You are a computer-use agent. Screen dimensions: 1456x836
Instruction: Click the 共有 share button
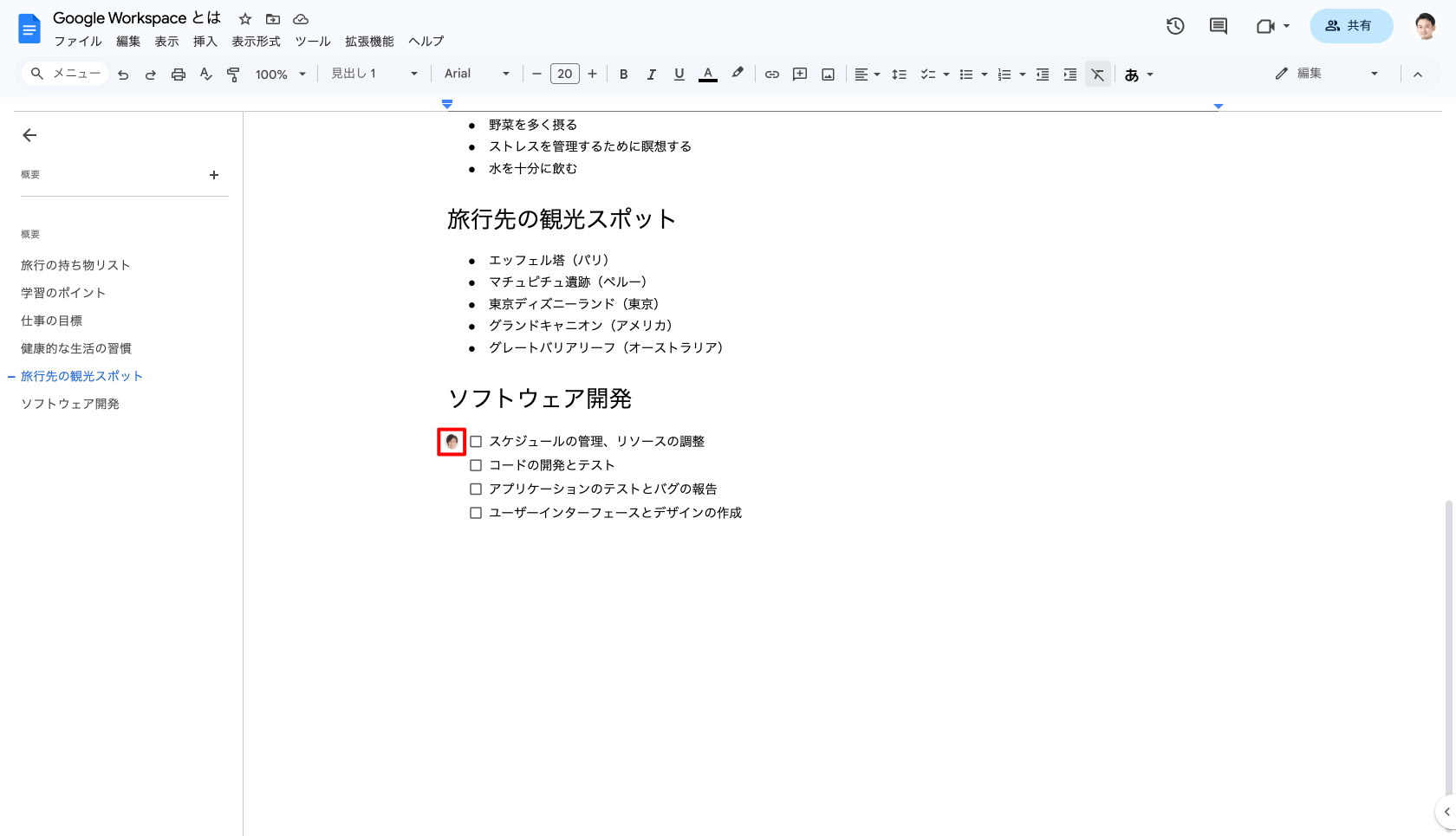[1350, 26]
